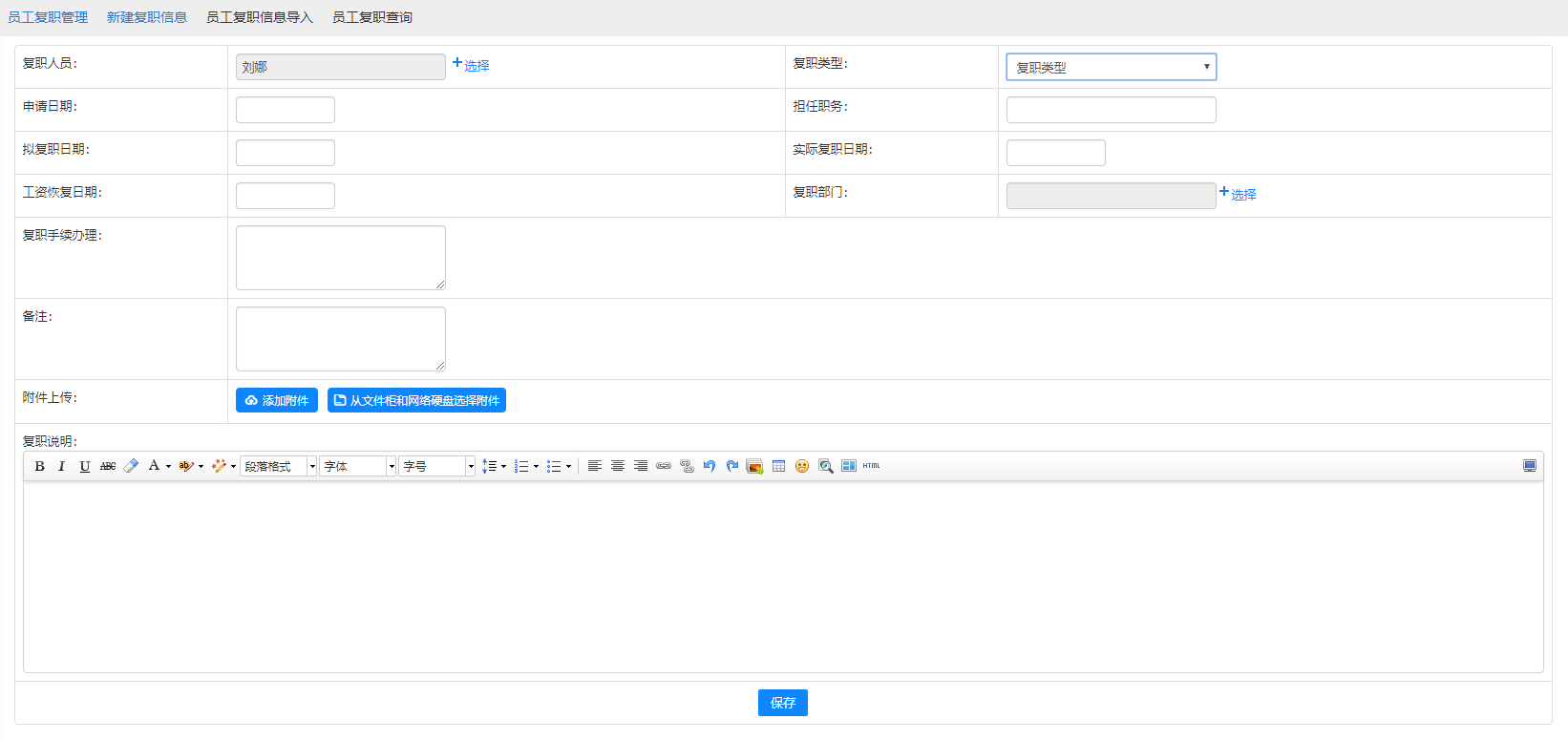Toggle underline formatting in editor toolbar
The height and width of the screenshot is (740, 1568).
[84, 466]
